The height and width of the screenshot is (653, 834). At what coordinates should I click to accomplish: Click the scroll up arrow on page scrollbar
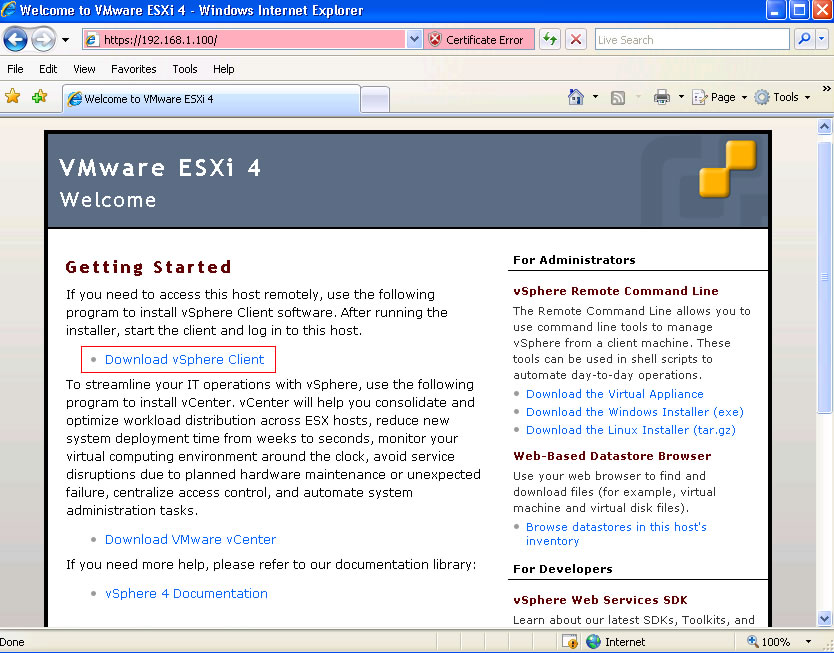tap(824, 127)
